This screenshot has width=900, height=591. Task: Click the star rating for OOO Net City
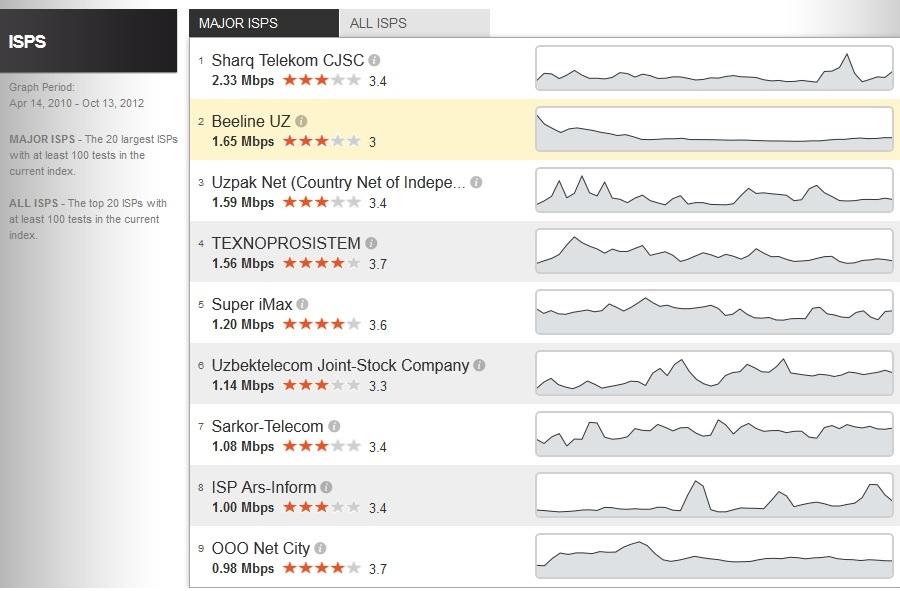321,568
